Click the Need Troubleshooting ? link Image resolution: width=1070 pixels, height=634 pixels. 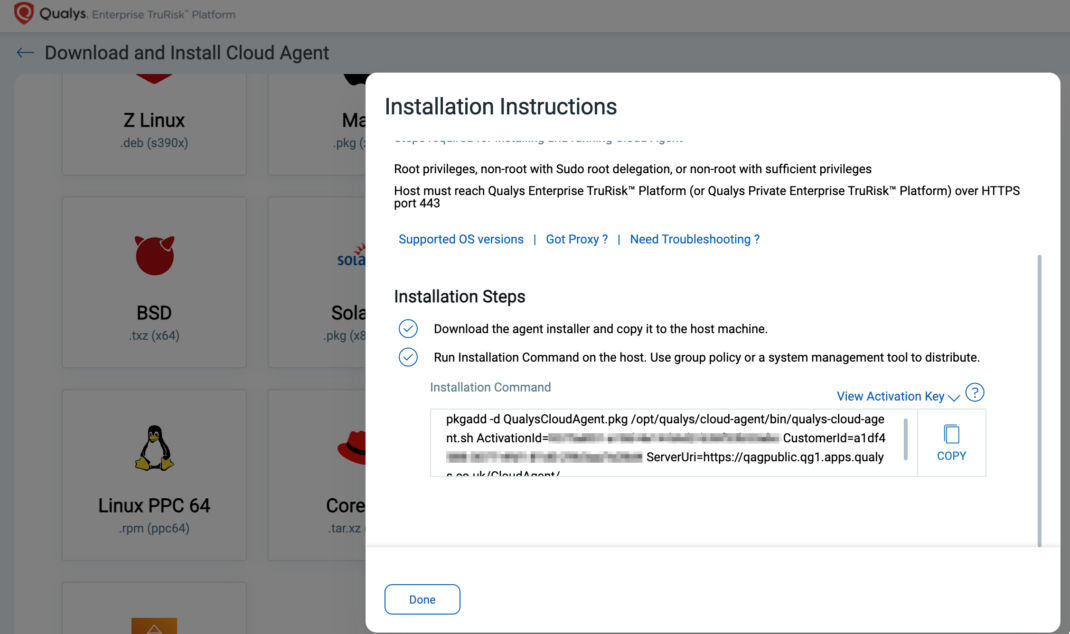(x=695, y=240)
